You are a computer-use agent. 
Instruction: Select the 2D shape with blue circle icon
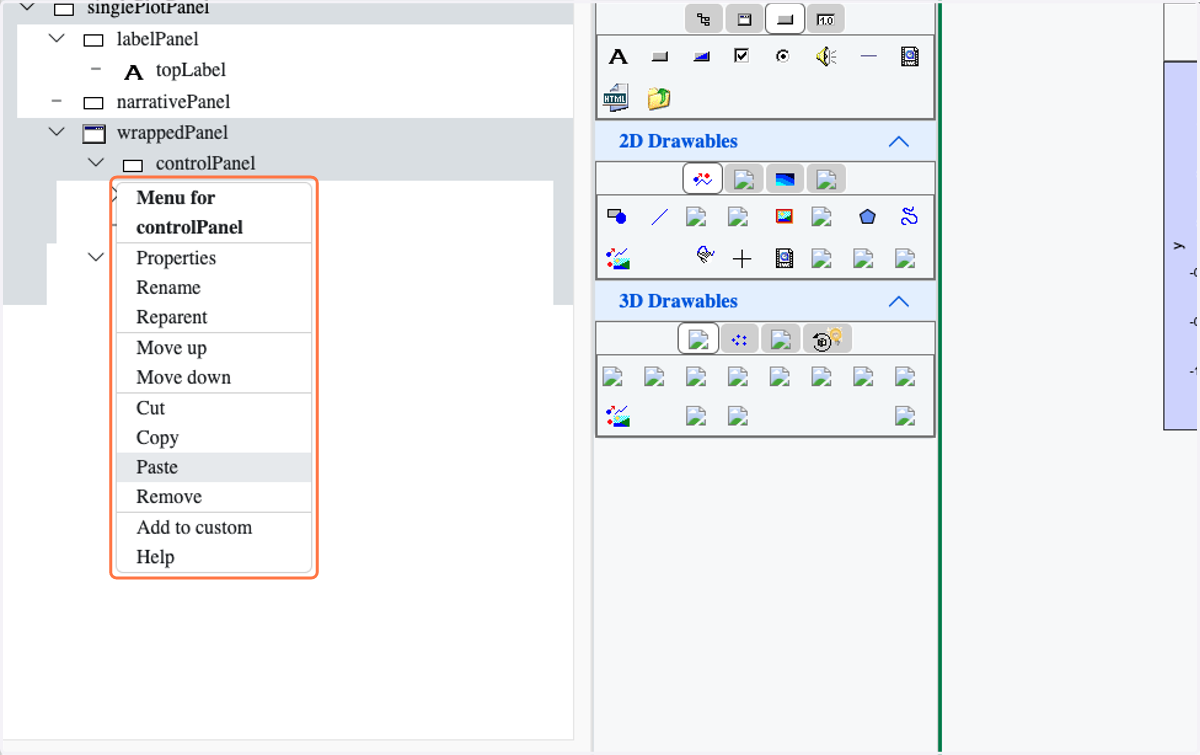tap(617, 216)
